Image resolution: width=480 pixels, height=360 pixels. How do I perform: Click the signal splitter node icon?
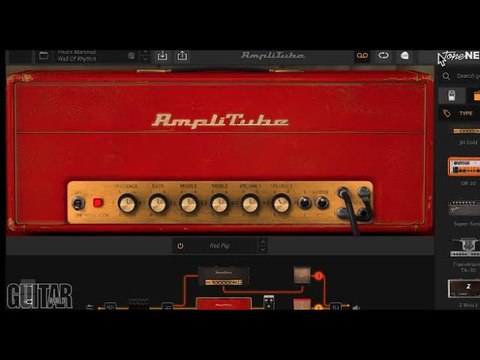tap(167, 306)
